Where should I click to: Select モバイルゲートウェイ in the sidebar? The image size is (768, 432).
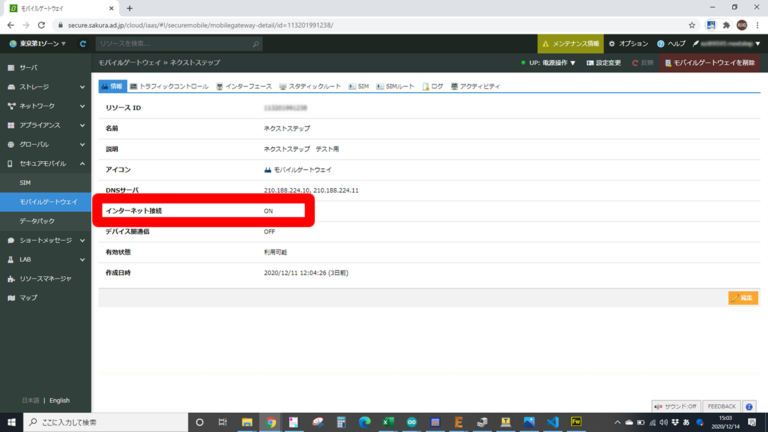pos(45,202)
